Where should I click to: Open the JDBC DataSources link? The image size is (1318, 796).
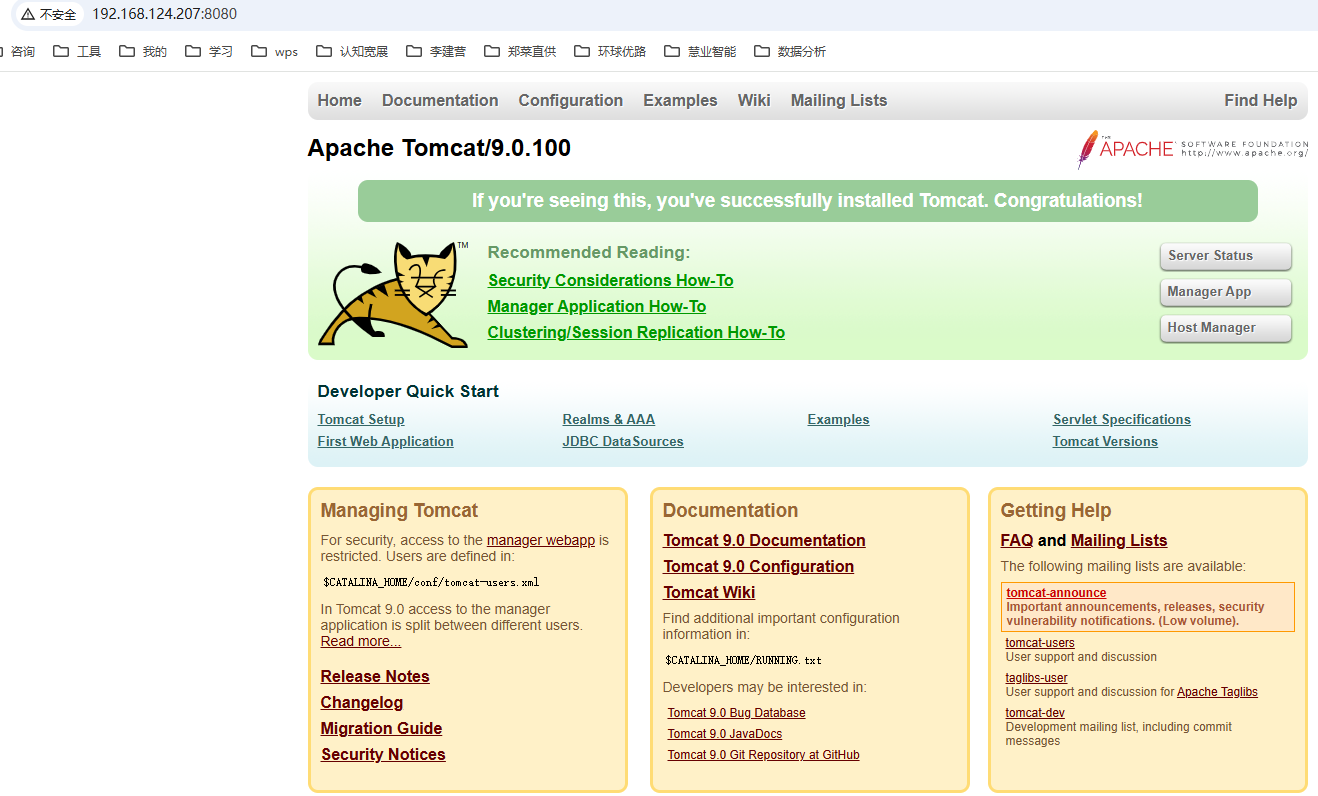coord(623,441)
